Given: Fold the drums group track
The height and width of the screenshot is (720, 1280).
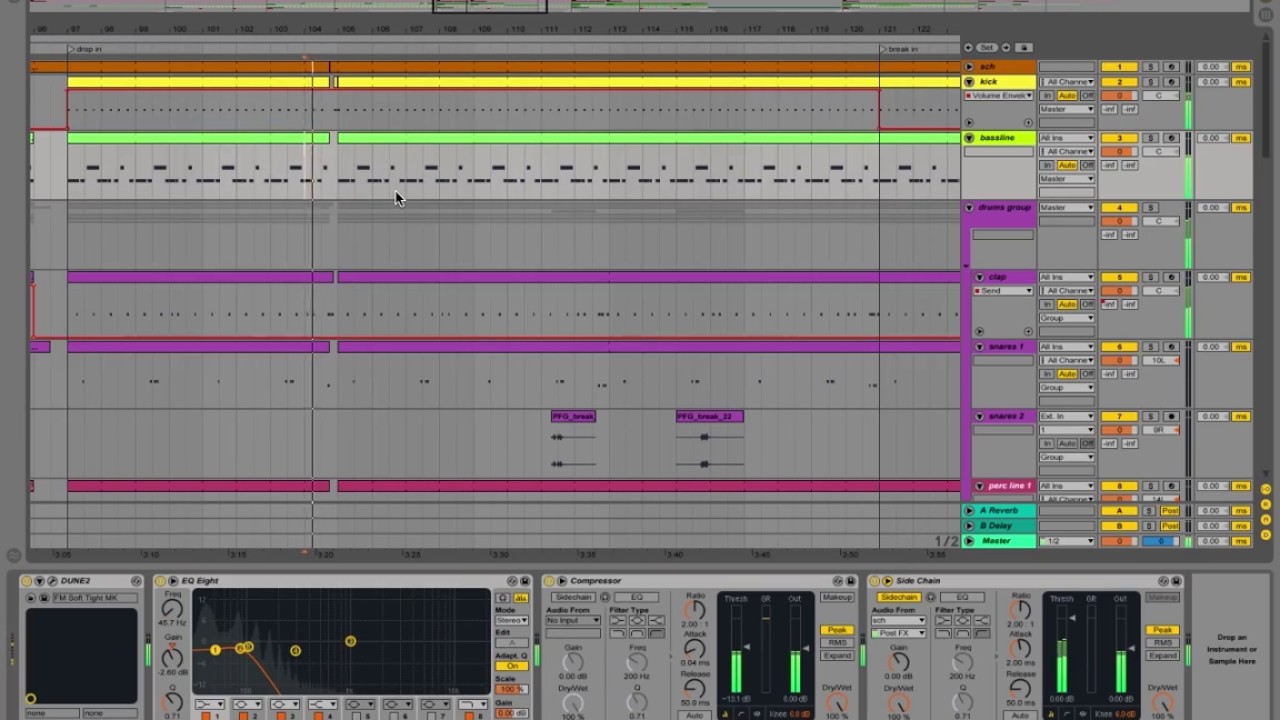Looking at the screenshot, I should (x=969, y=207).
